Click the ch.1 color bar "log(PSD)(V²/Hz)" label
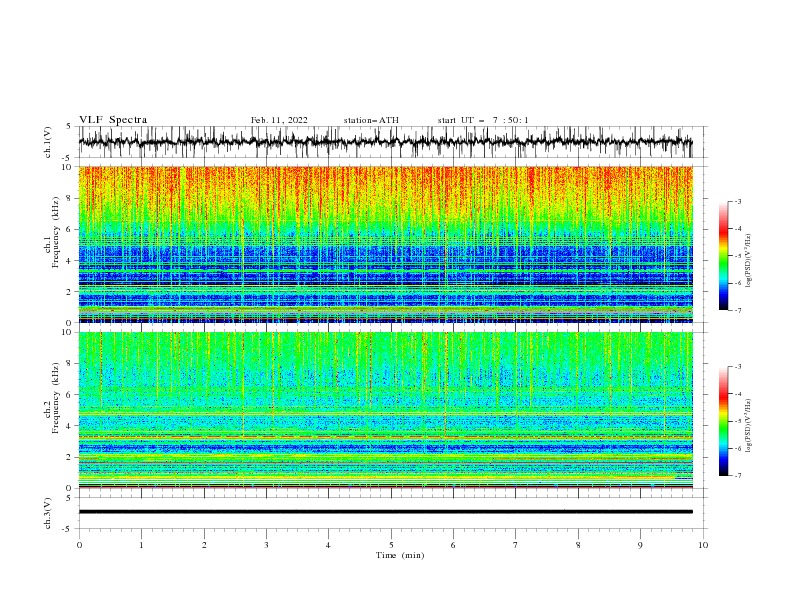Image resolution: width=792 pixels, height=612 pixels. [748, 261]
